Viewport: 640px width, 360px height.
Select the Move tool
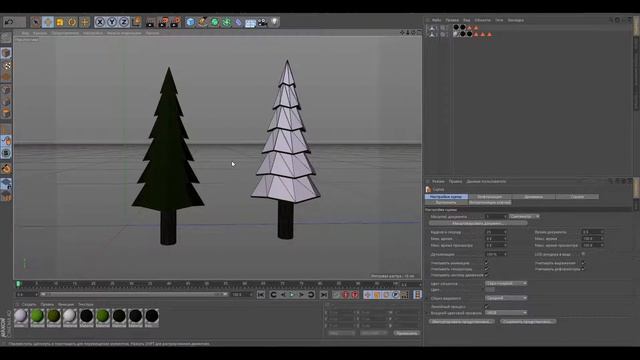click(x=48, y=22)
